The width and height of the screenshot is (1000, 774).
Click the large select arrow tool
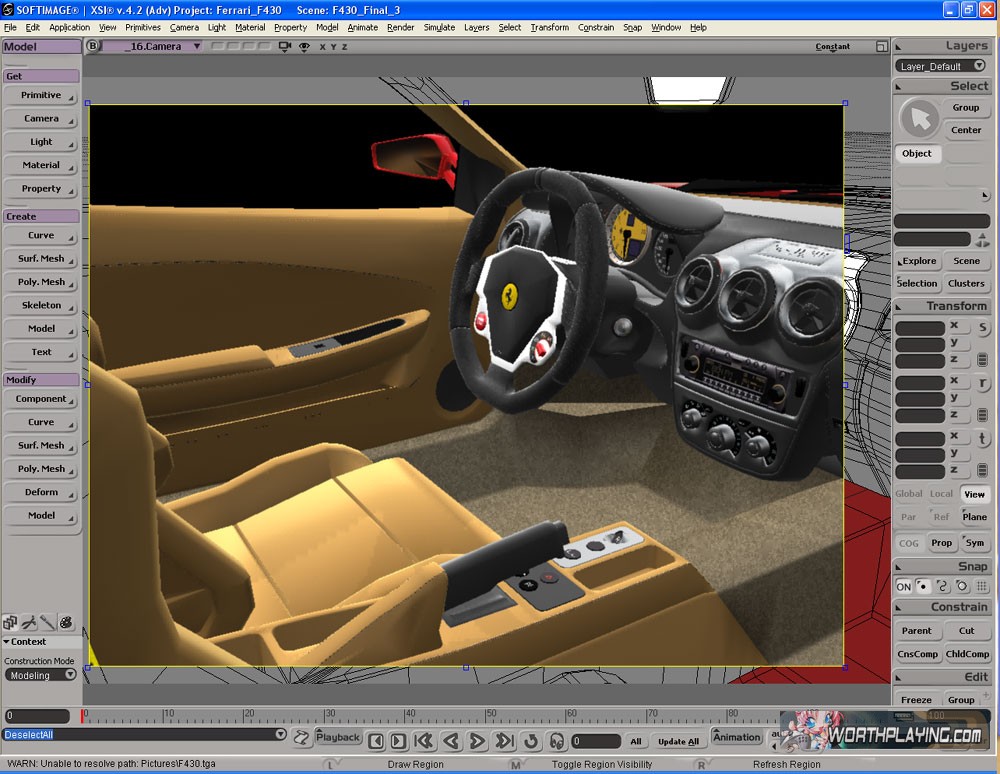point(919,119)
